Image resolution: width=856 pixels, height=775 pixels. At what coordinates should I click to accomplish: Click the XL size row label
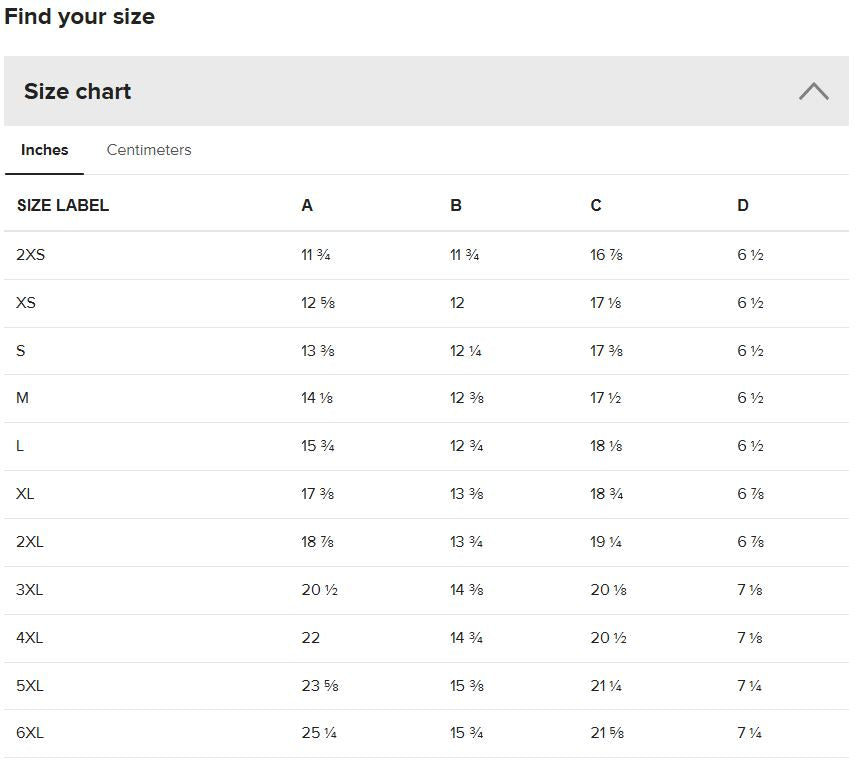pyautogui.click(x=25, y=494)
